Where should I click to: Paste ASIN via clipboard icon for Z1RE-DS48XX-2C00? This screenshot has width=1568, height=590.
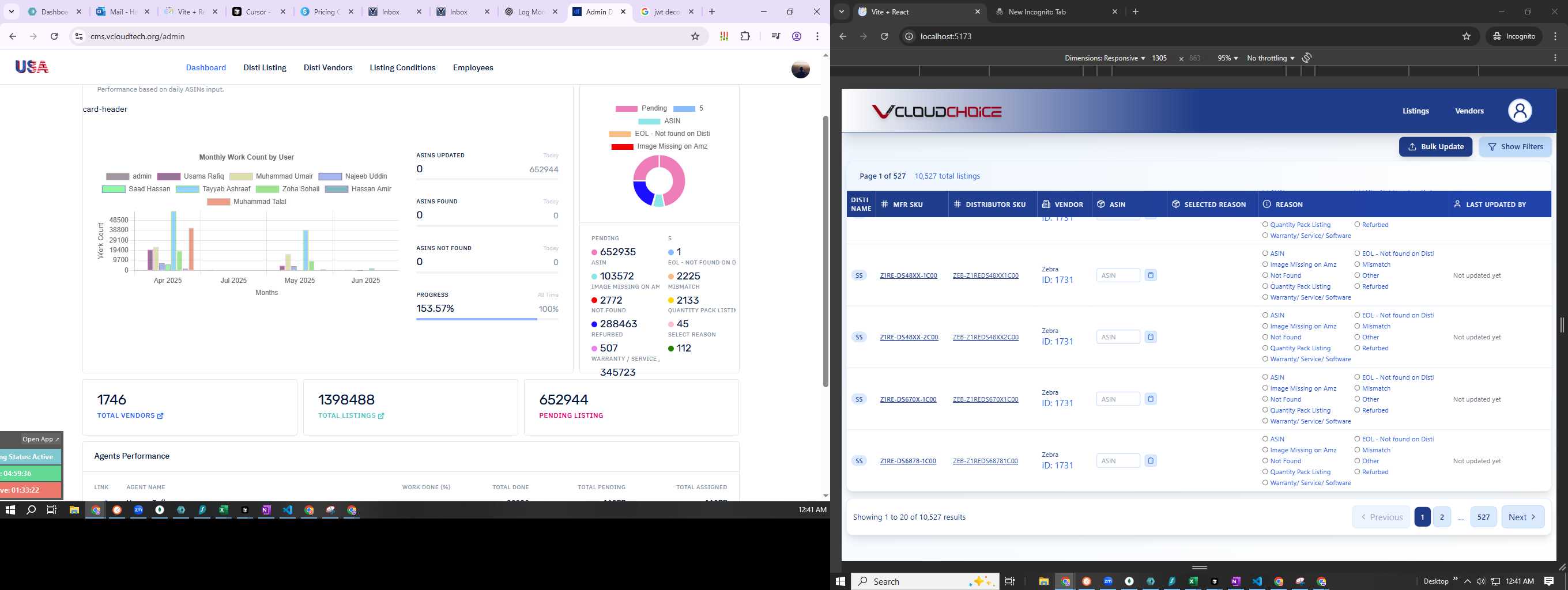point(1151,337)
